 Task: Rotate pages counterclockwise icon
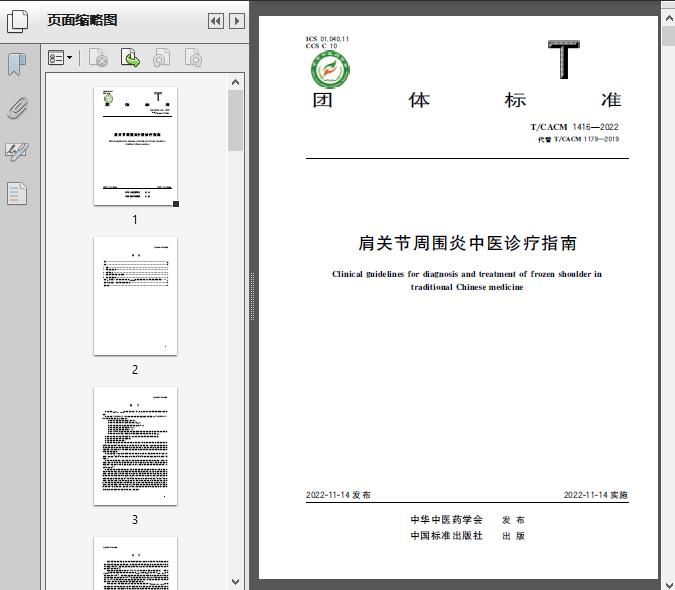161,58
